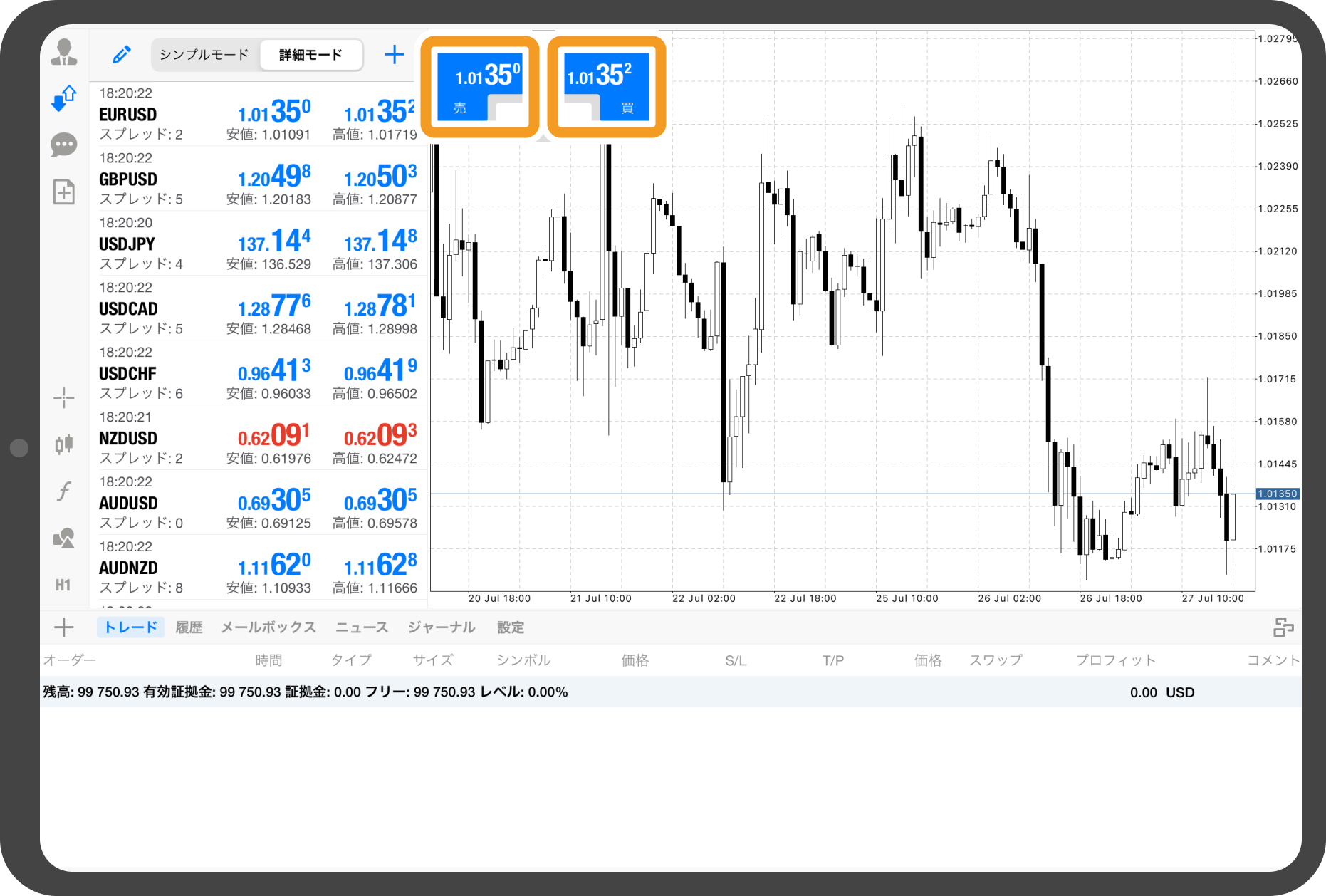Click GBPUSD bid price 1.20498
This screenshot has height=896, width=1326.
274,177
